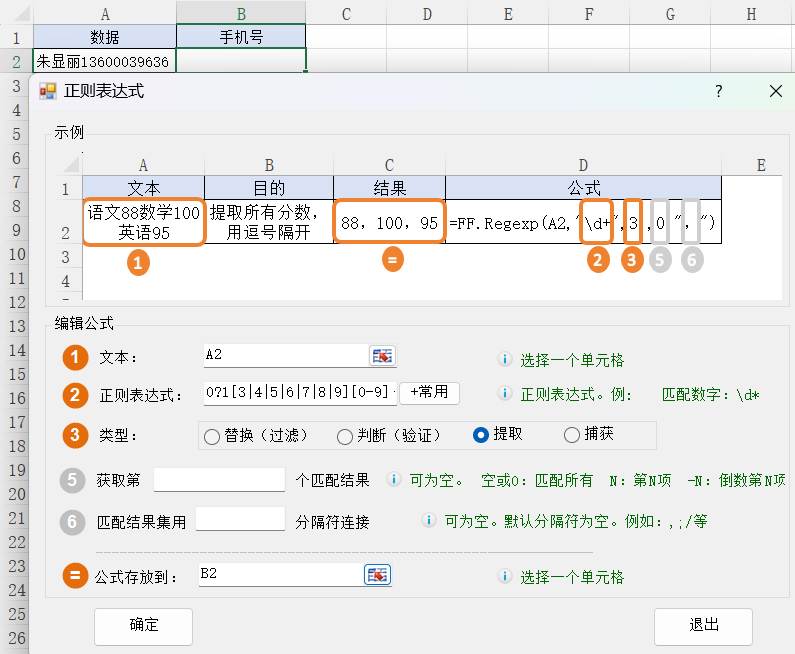Click the cell picker icon beside 公式存放到 field
Viewport: 795px width, 654px height.
377,574
